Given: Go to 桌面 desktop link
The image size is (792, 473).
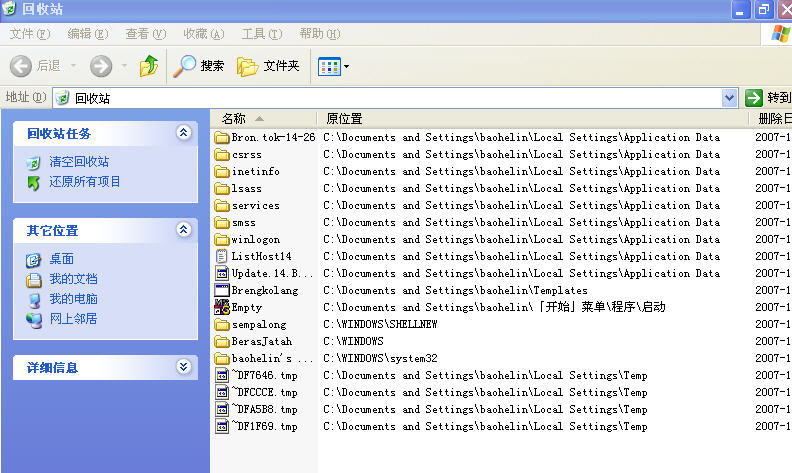Looking at the screenshot, I should pyautogui.click(x=62, y=259).
